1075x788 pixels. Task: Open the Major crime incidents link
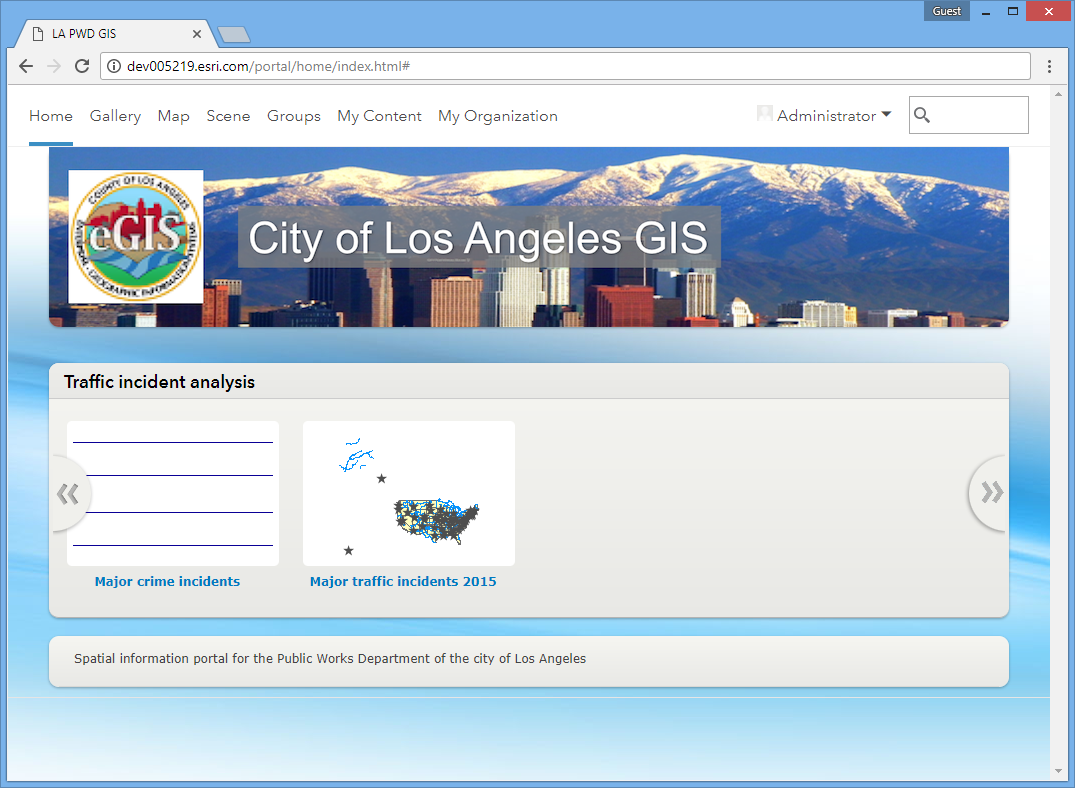tap(167, 581)
